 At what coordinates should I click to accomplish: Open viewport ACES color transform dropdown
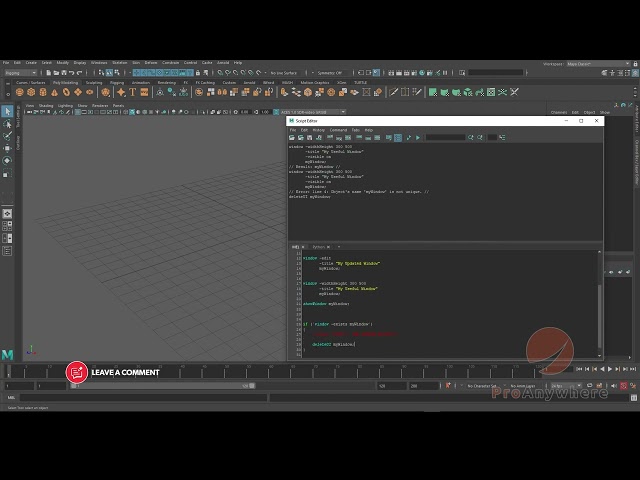[x=313, y=112]
